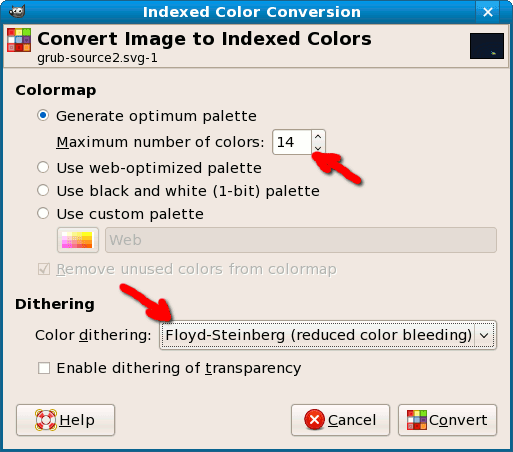Click the lifebuoy icon on Help button
This screenshot has width=513, height=452.
(46, 420)
